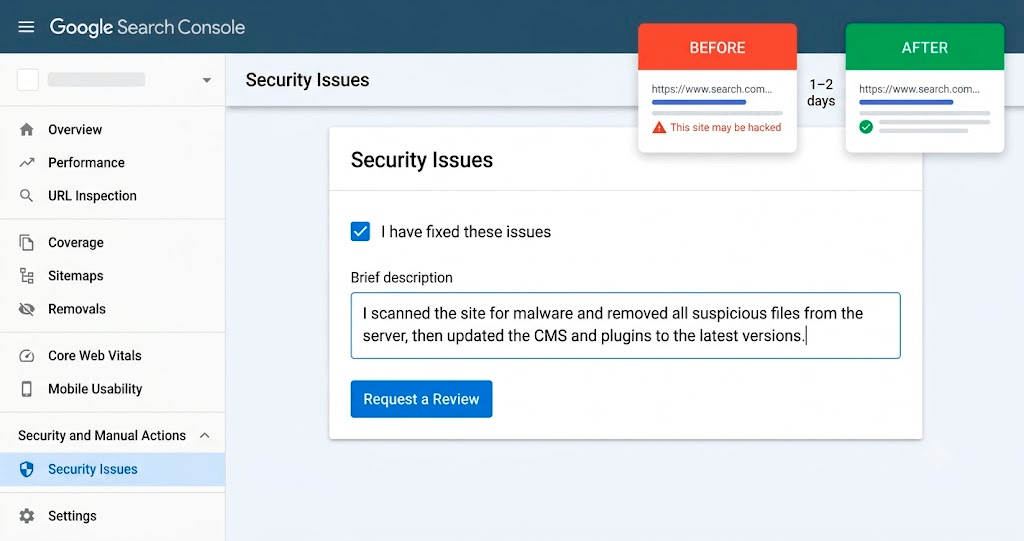Viewport: 1024px width, 541px height.
Task: Click the Core Web Vitals gauge icon
Action: pos(27,356)
